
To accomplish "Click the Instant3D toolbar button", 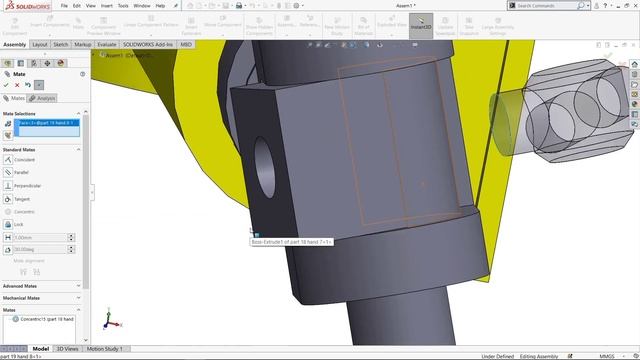I will pos(421,25).
